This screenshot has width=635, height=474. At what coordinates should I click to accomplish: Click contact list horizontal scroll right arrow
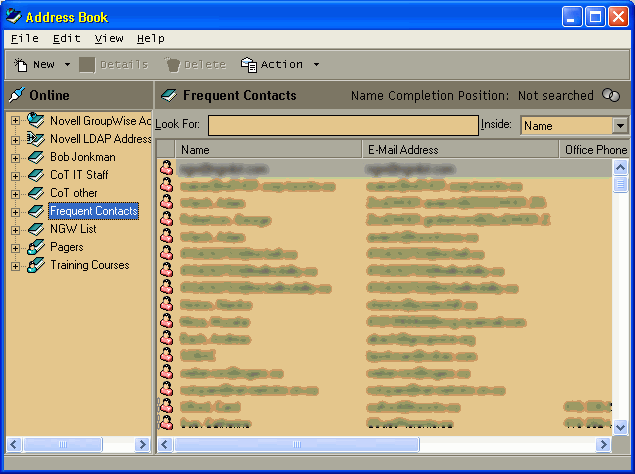tap(603, 444)
